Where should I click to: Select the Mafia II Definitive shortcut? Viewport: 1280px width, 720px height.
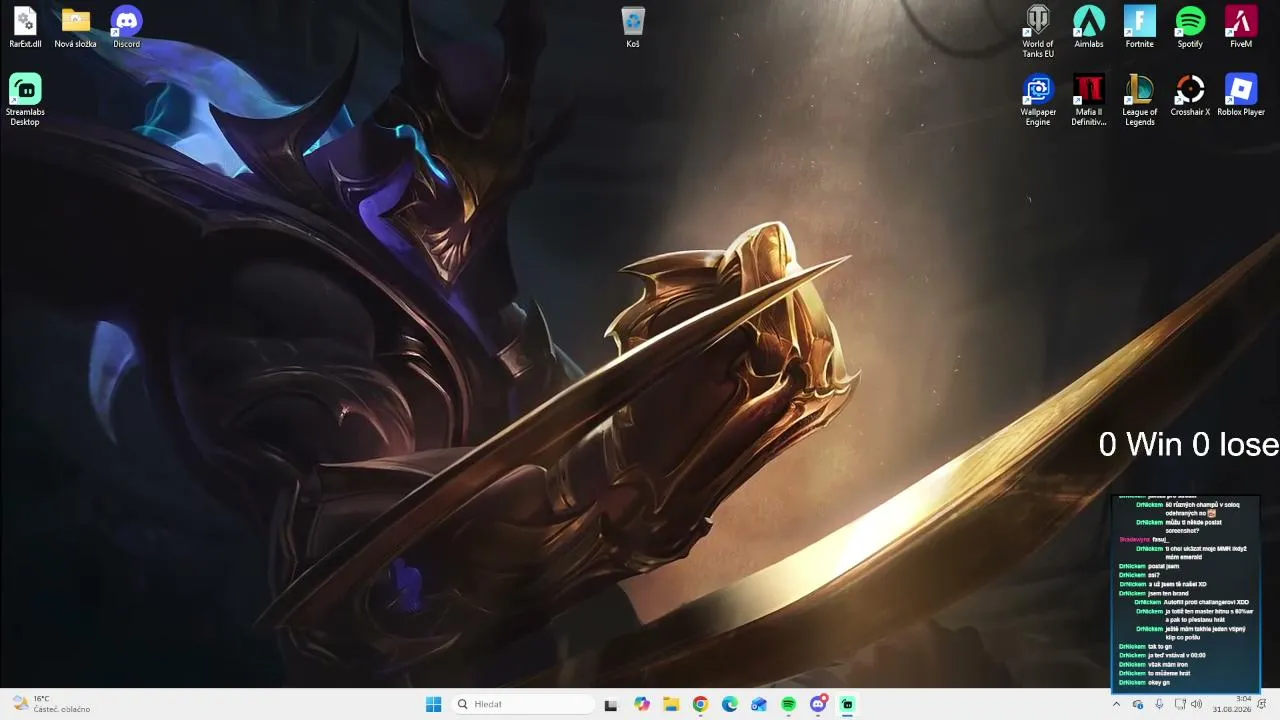tap(1089, 101)
